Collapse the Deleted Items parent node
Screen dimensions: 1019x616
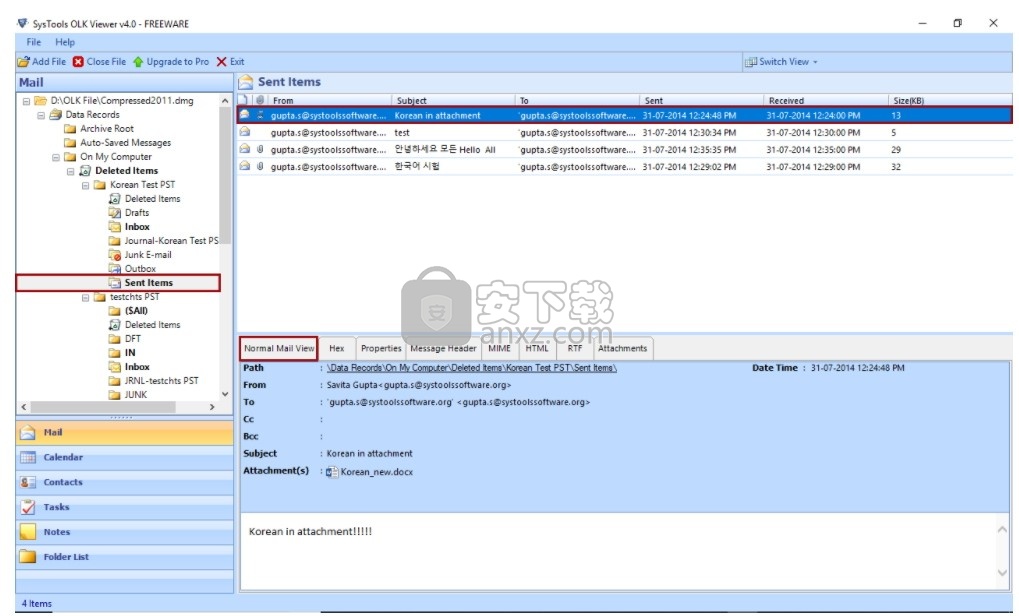[x=71, y=172]
